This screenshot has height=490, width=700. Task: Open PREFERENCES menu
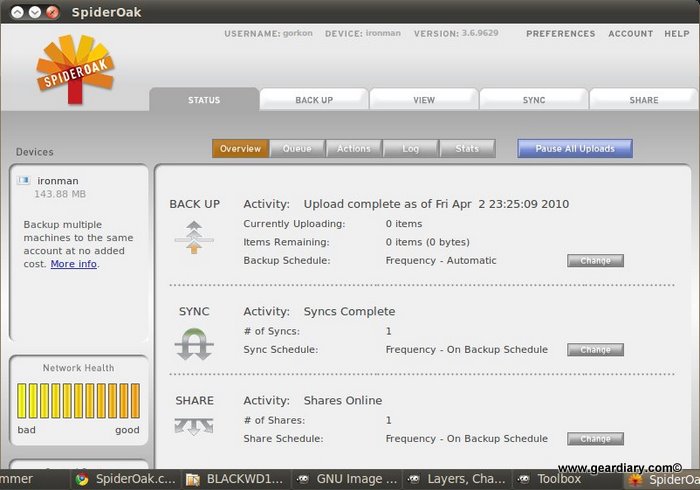point(561,34)
